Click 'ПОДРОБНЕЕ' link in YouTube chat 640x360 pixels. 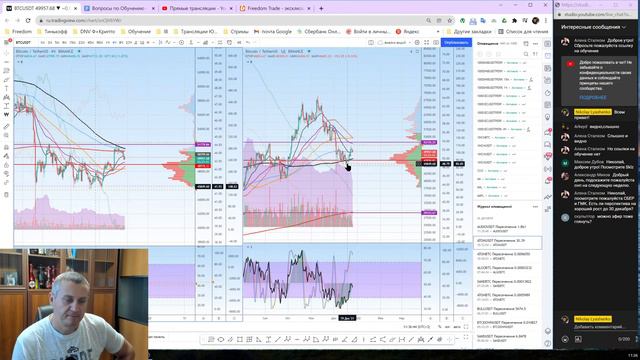pos(593,98)
